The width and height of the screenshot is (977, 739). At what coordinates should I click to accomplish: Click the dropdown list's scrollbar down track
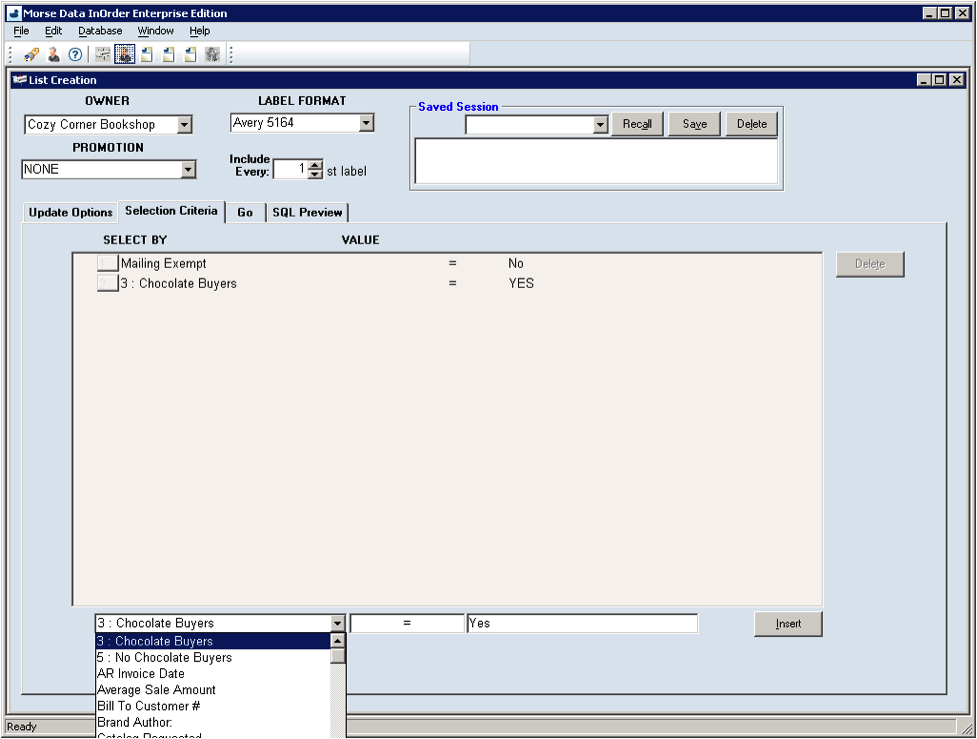[338, 700]
